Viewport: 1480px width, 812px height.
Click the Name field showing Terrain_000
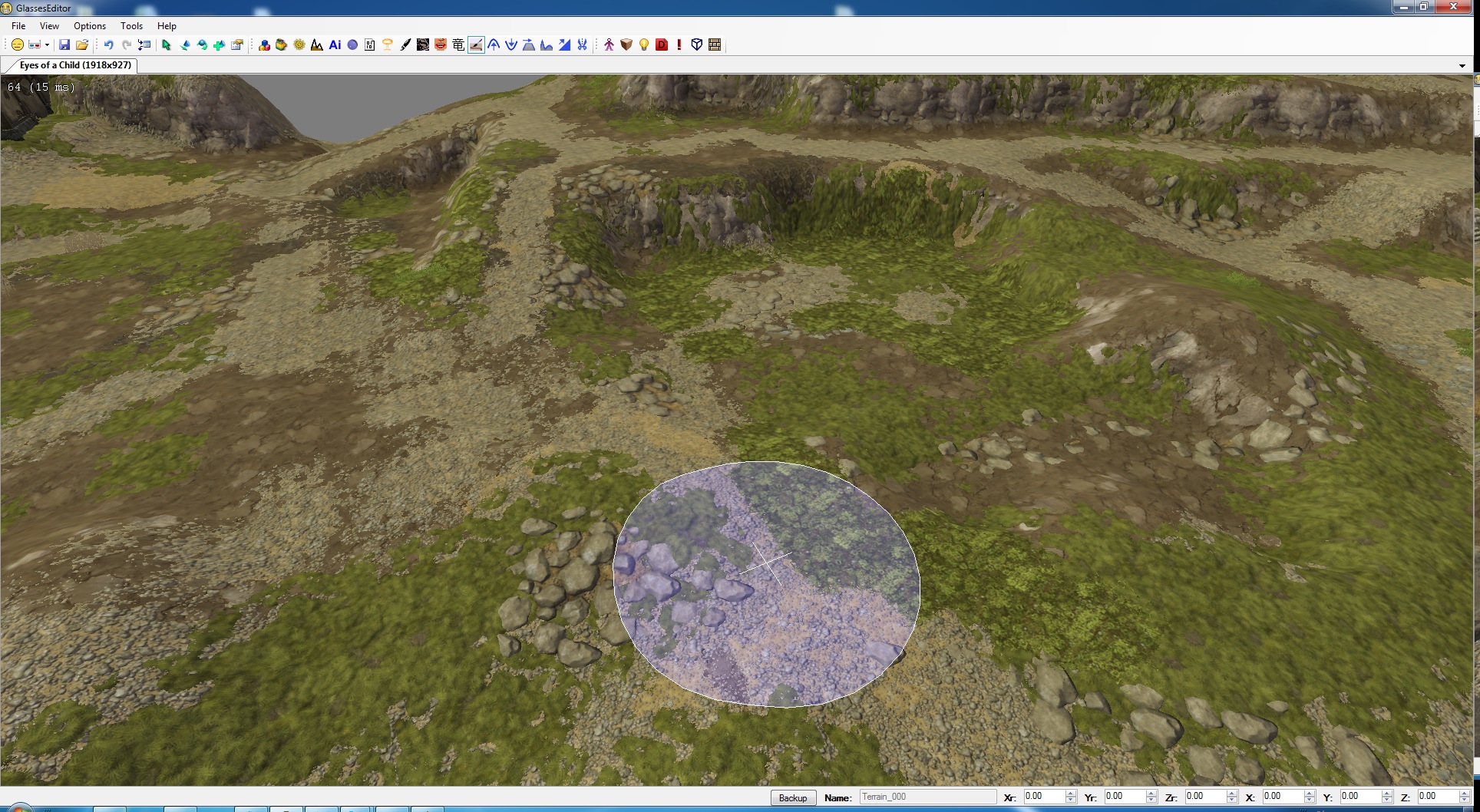pyautogui.click(x=927, y=797)
